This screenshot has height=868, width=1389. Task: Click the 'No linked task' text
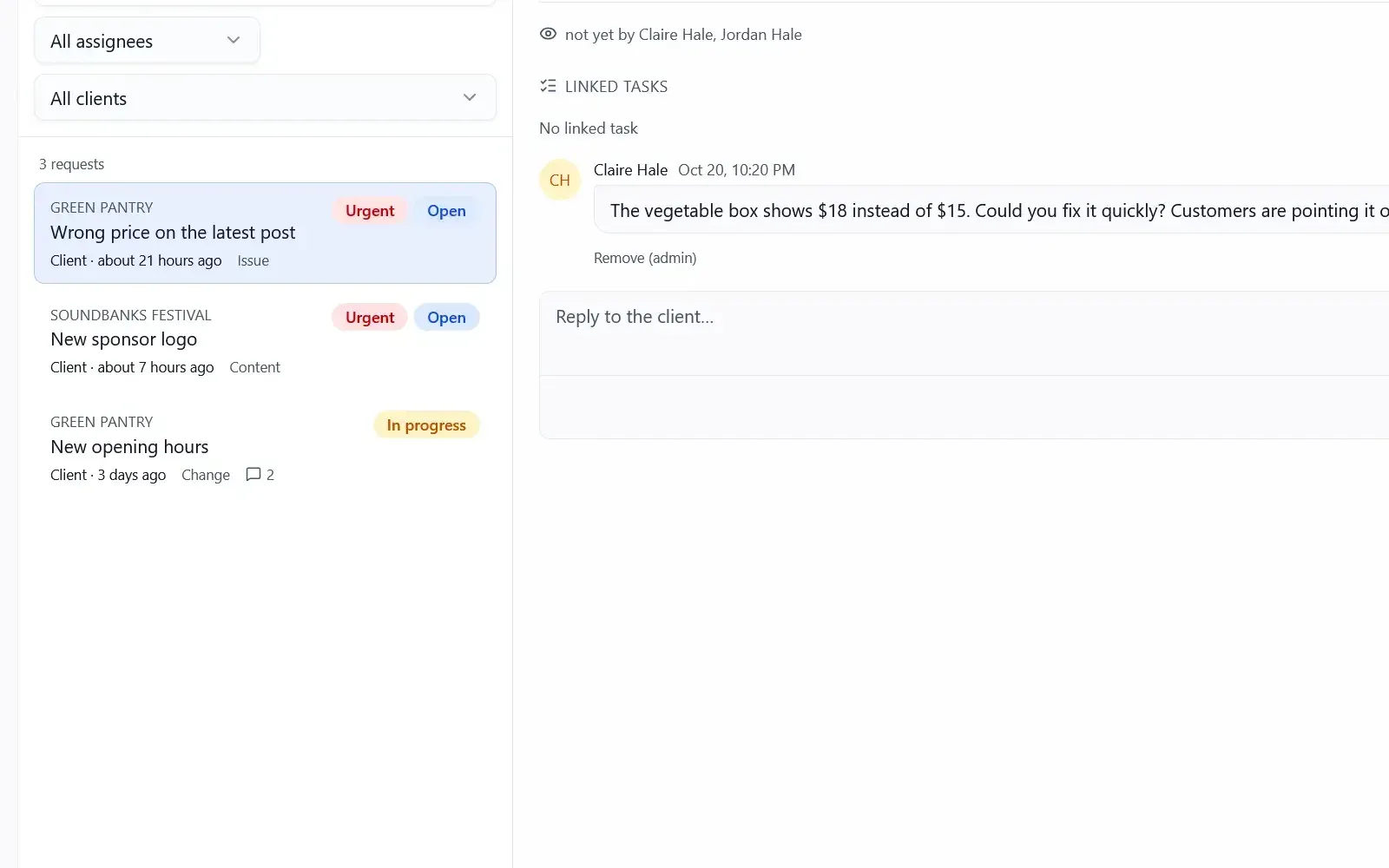[589, 128]
